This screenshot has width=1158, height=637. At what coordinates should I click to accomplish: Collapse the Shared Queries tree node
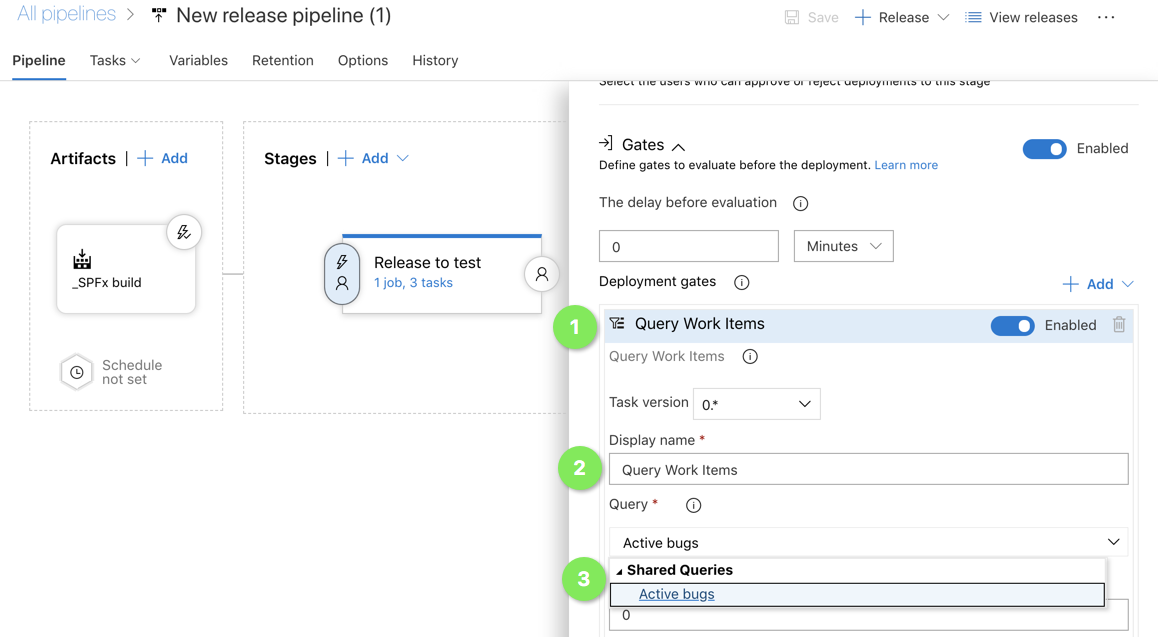620,571
